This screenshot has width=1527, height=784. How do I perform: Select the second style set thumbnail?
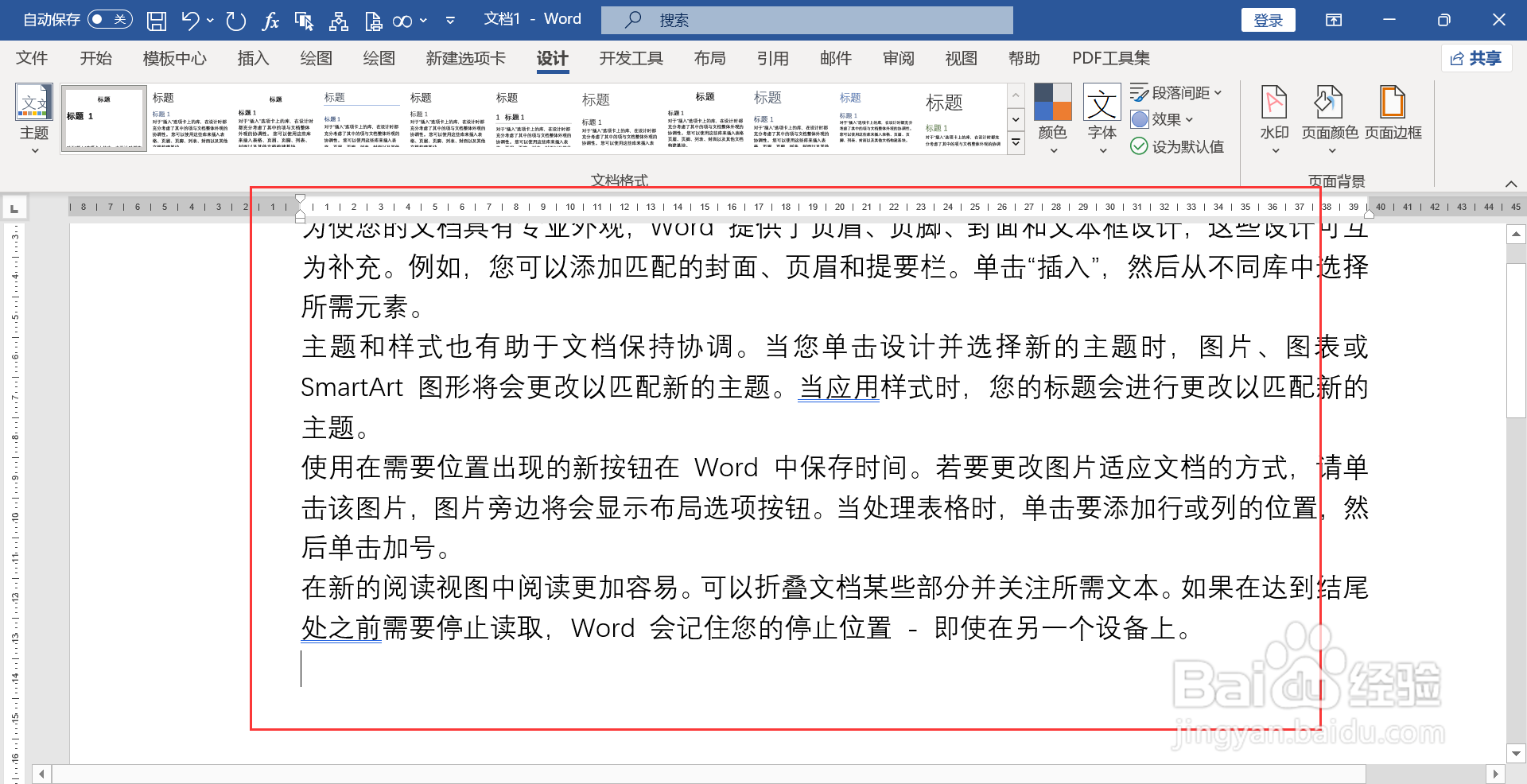[x=190, y=118]
